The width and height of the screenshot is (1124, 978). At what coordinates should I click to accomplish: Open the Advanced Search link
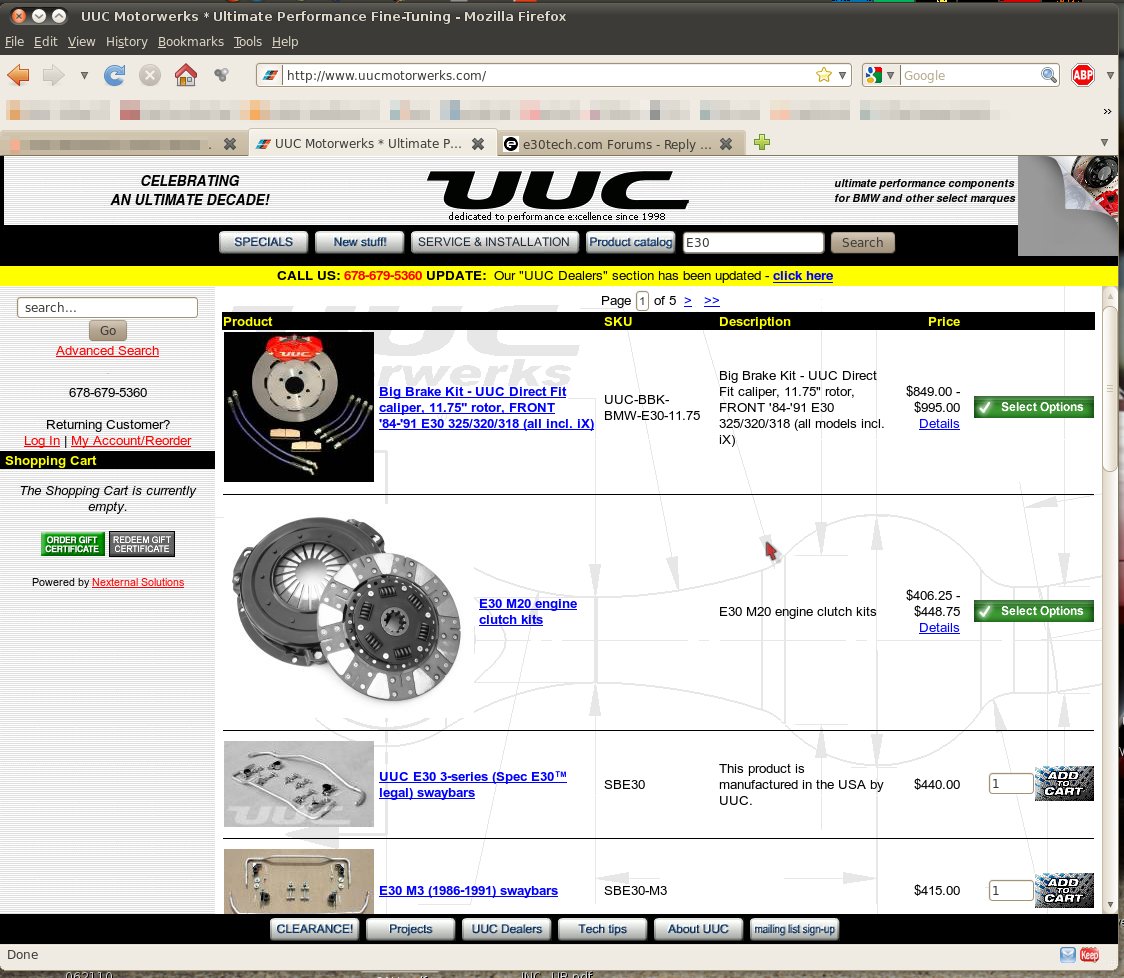[x=108, y=351]
